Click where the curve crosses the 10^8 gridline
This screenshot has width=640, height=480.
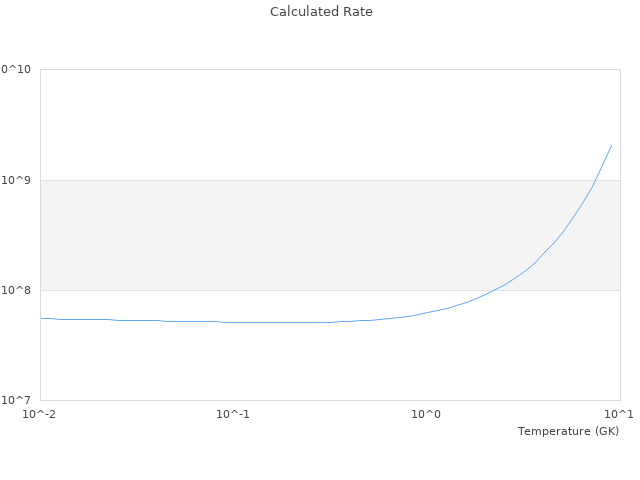(x=496, y=290)
